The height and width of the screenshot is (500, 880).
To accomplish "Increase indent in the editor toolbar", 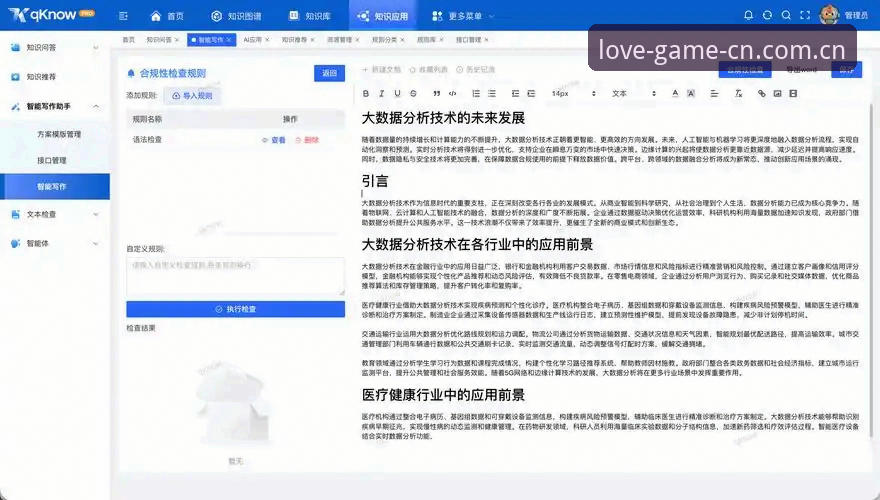I will tap(531, 94).
